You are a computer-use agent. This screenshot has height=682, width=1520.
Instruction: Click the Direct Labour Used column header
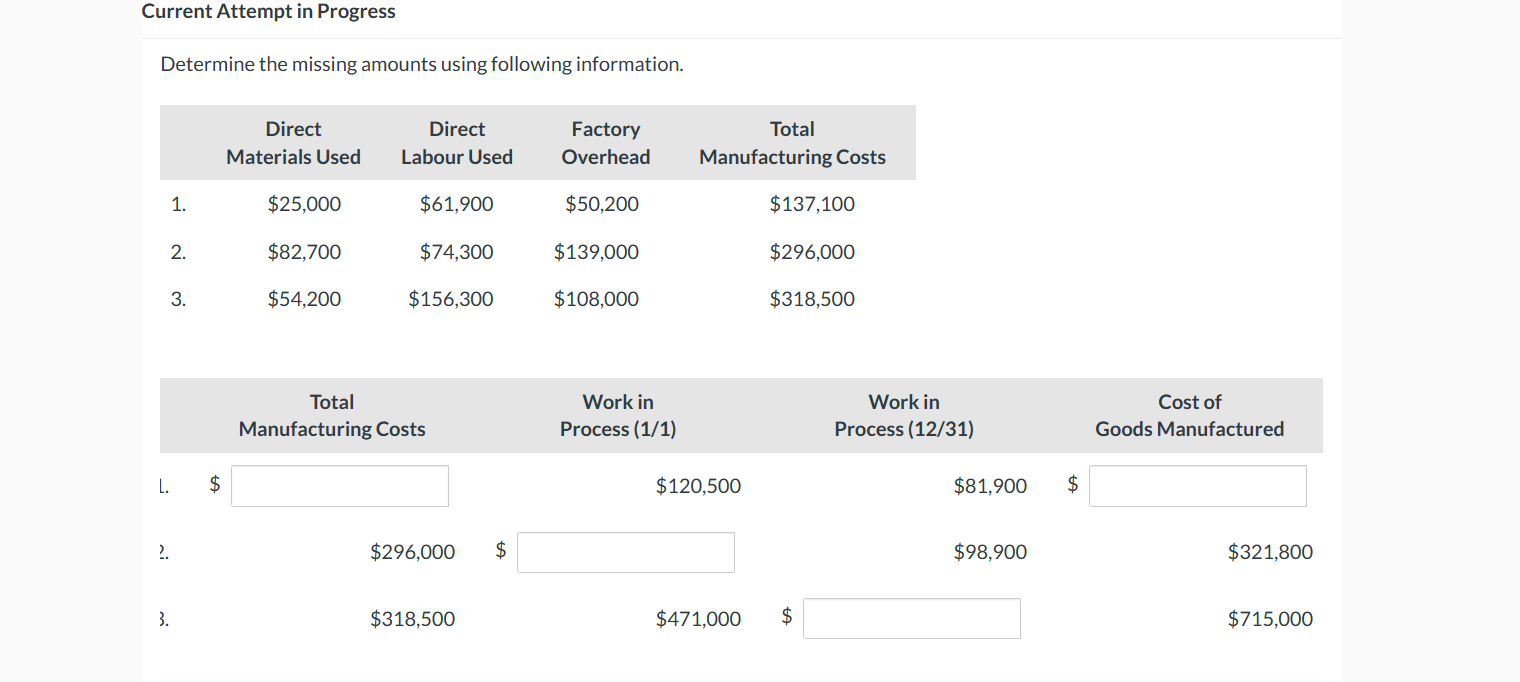click(x=457, y=143)
